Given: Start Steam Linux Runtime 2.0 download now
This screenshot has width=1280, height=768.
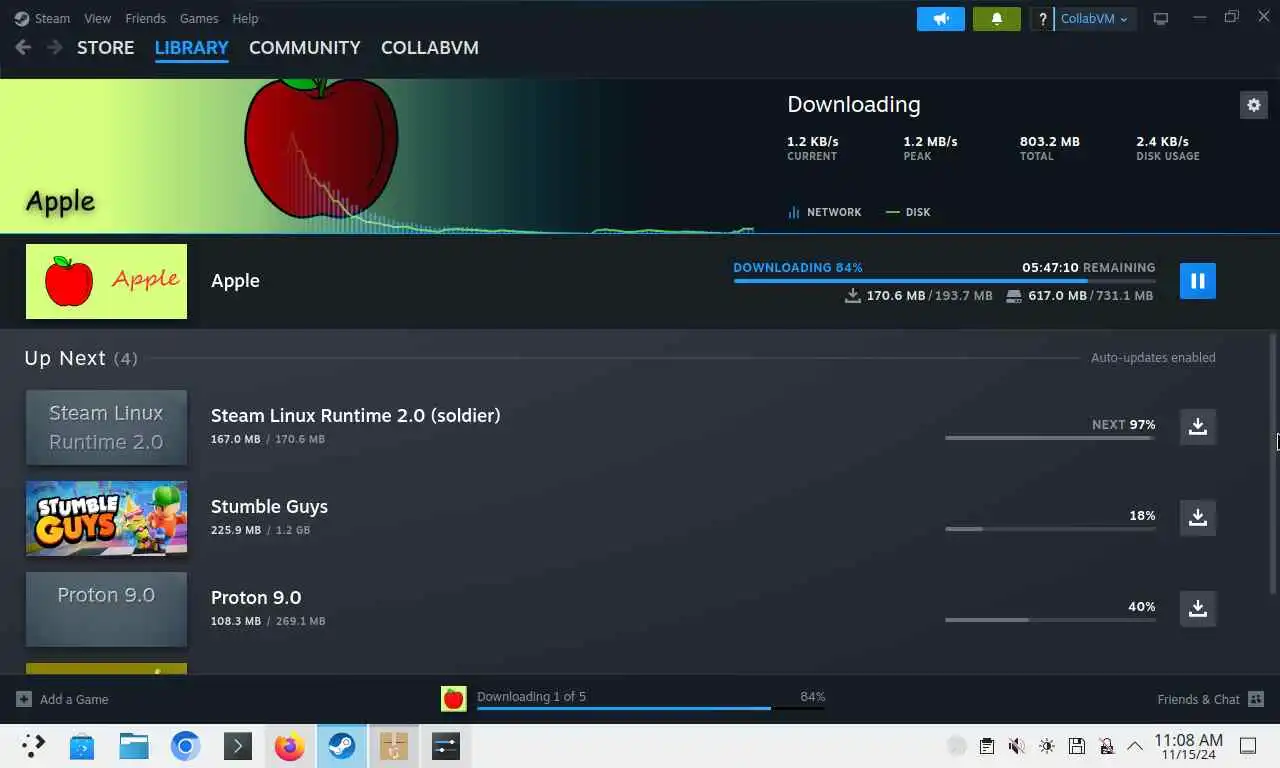Looking at the screenshot, I should tap(1198, 427).
